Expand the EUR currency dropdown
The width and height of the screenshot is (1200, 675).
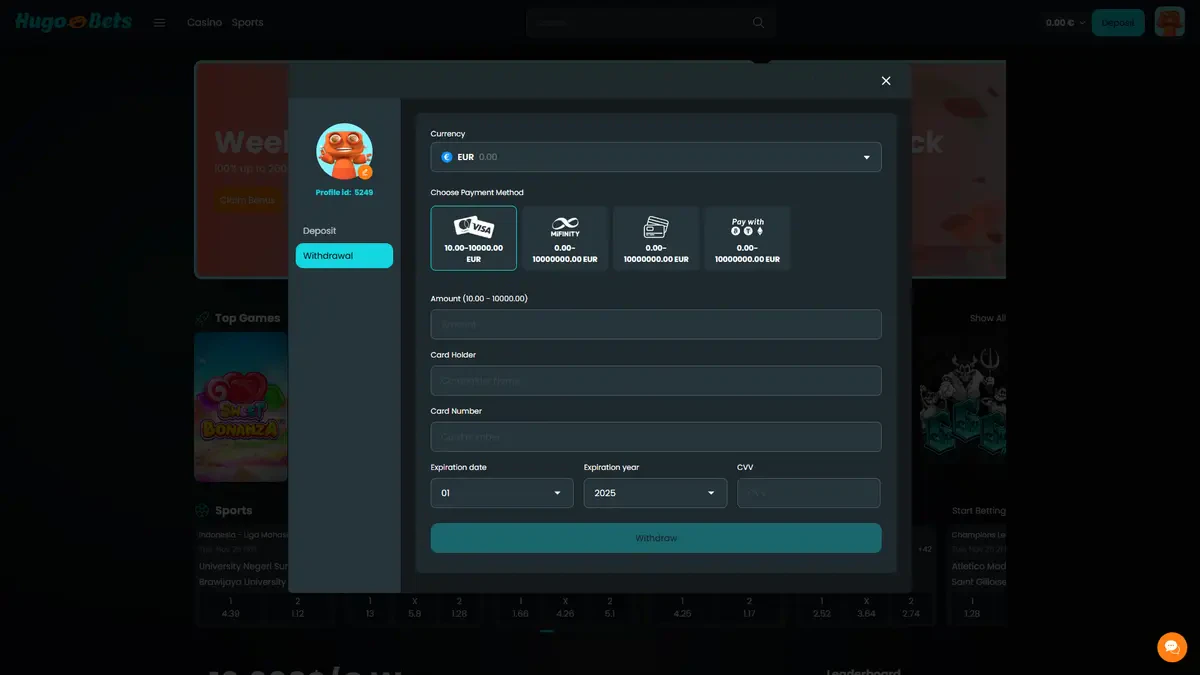coord(656,157)
